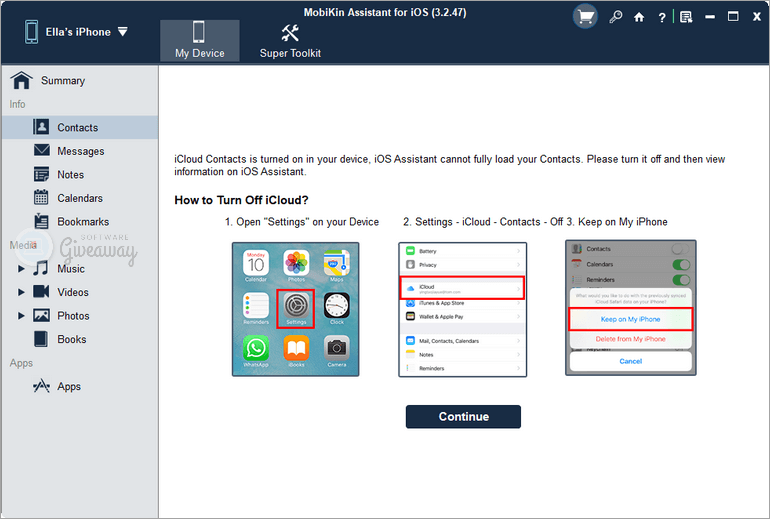Open the shopping cart purchase icon
770x519 pixels.
(585, 17)
